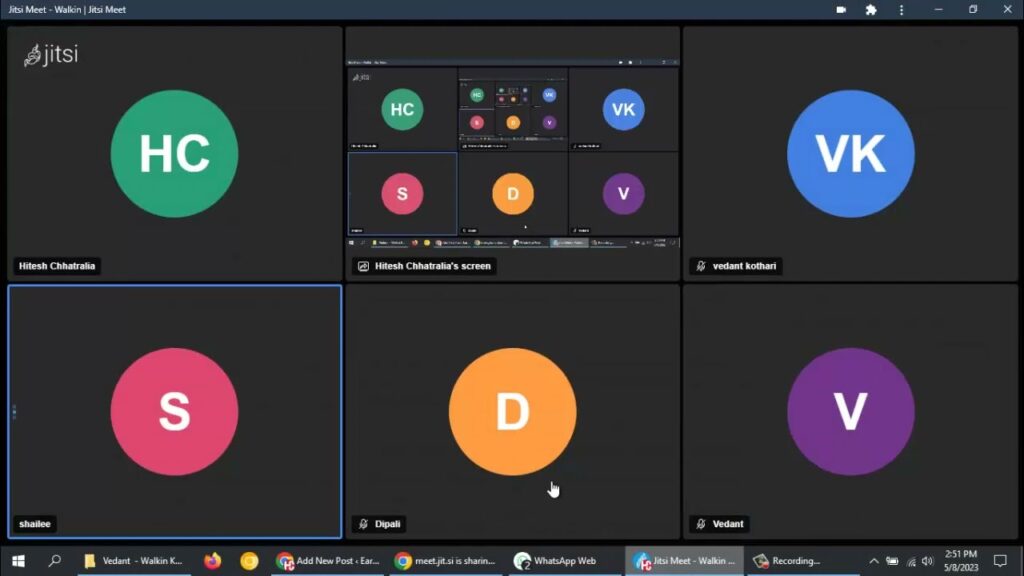Open the three-dot app menu
The image size is (1024, 576).
click(901, 10)
